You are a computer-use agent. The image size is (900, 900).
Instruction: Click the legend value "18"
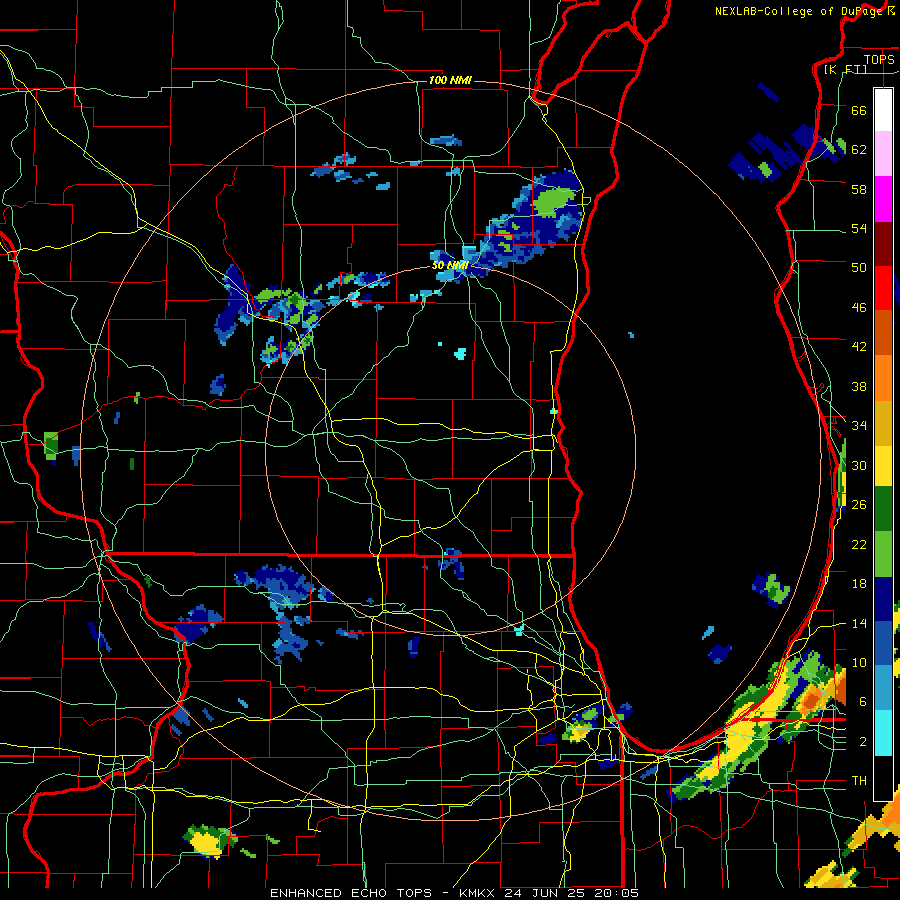click(859, 584)
